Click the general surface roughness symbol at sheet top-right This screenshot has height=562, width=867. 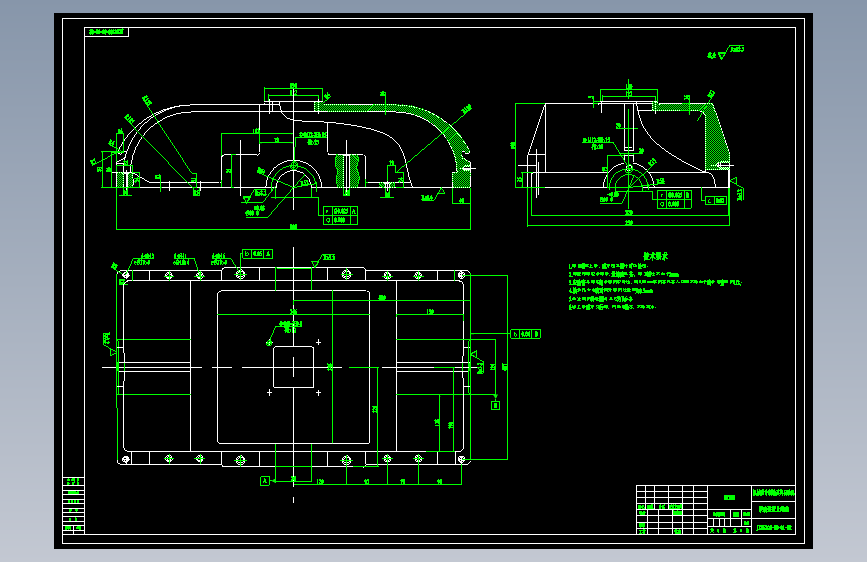click(x=726, y=52)
